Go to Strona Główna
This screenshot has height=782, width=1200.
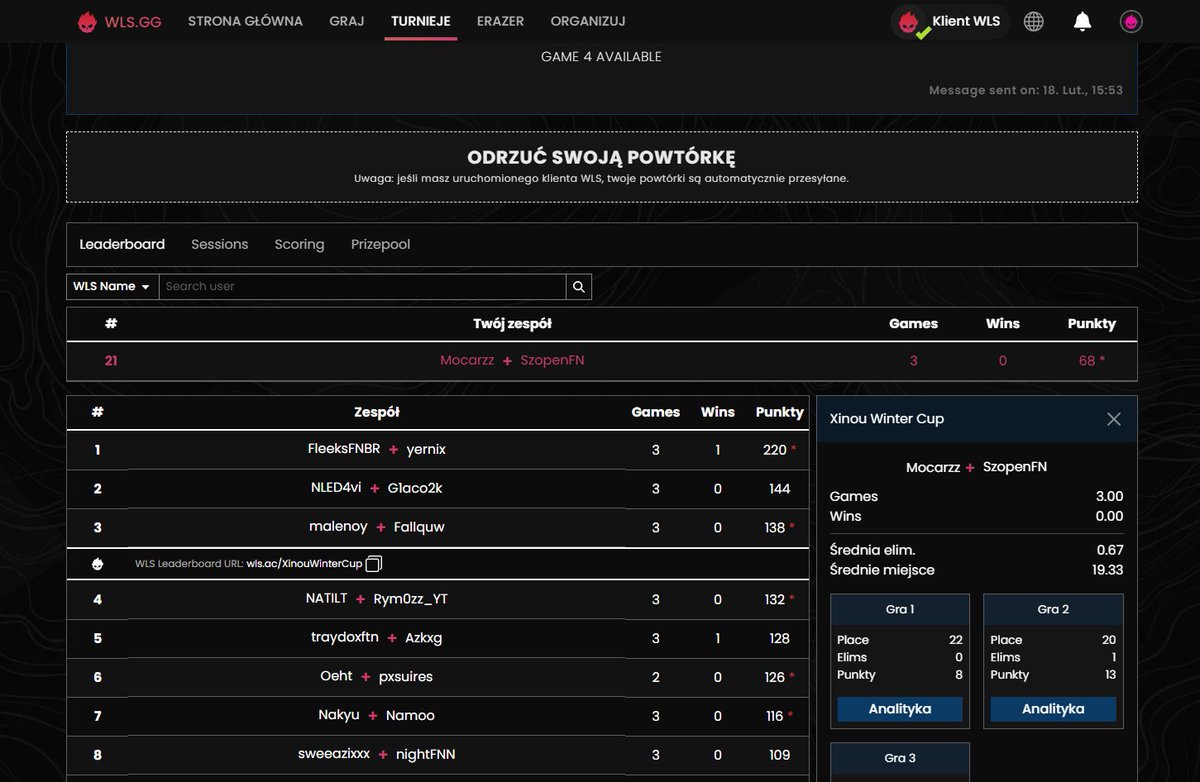click(245, 21)
